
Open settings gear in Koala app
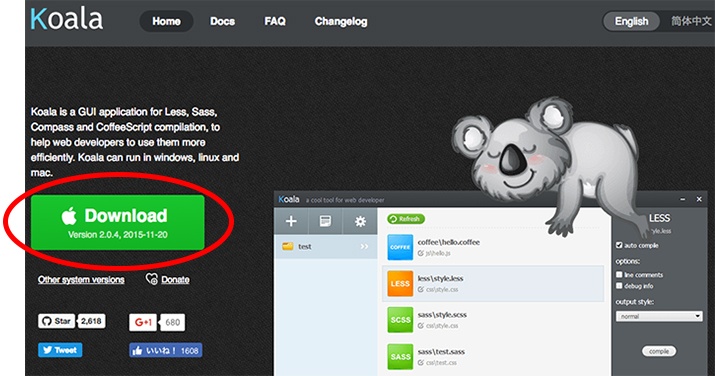click(x=360, y=221)
